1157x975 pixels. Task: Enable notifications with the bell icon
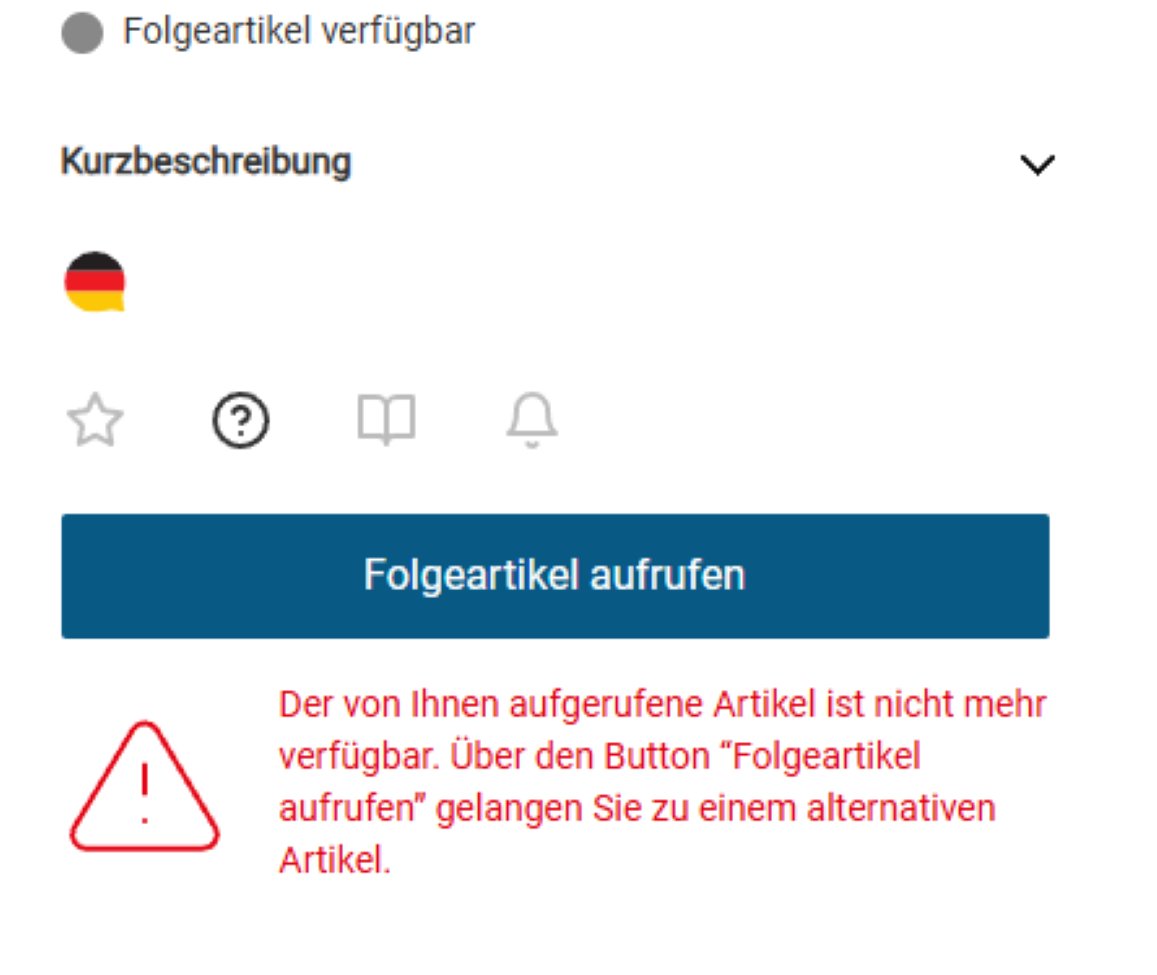(x=531, y=420)
